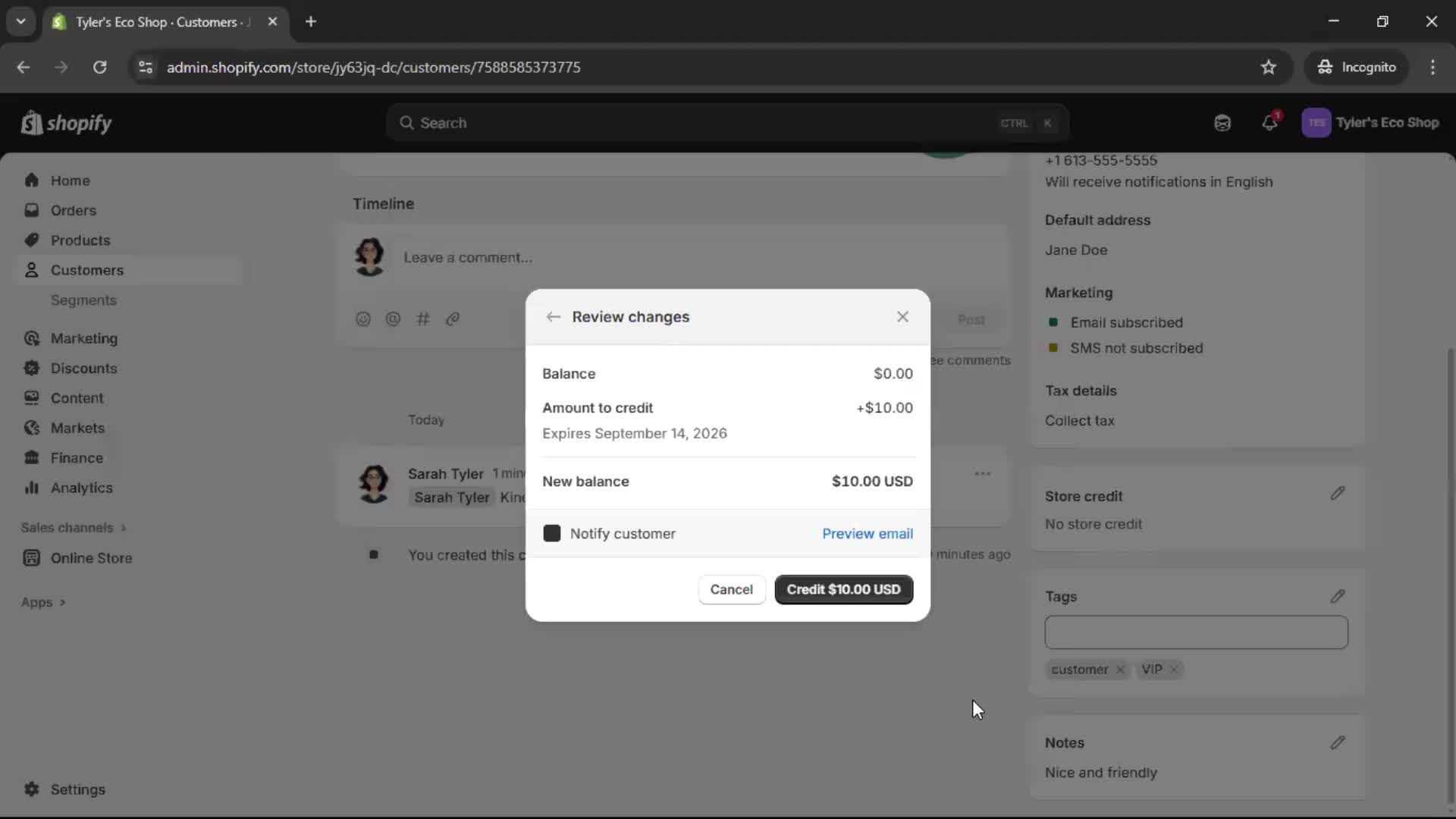Screen dimensions: 1456x819
Task: Open Preview email link
Action: pos(868,533)
